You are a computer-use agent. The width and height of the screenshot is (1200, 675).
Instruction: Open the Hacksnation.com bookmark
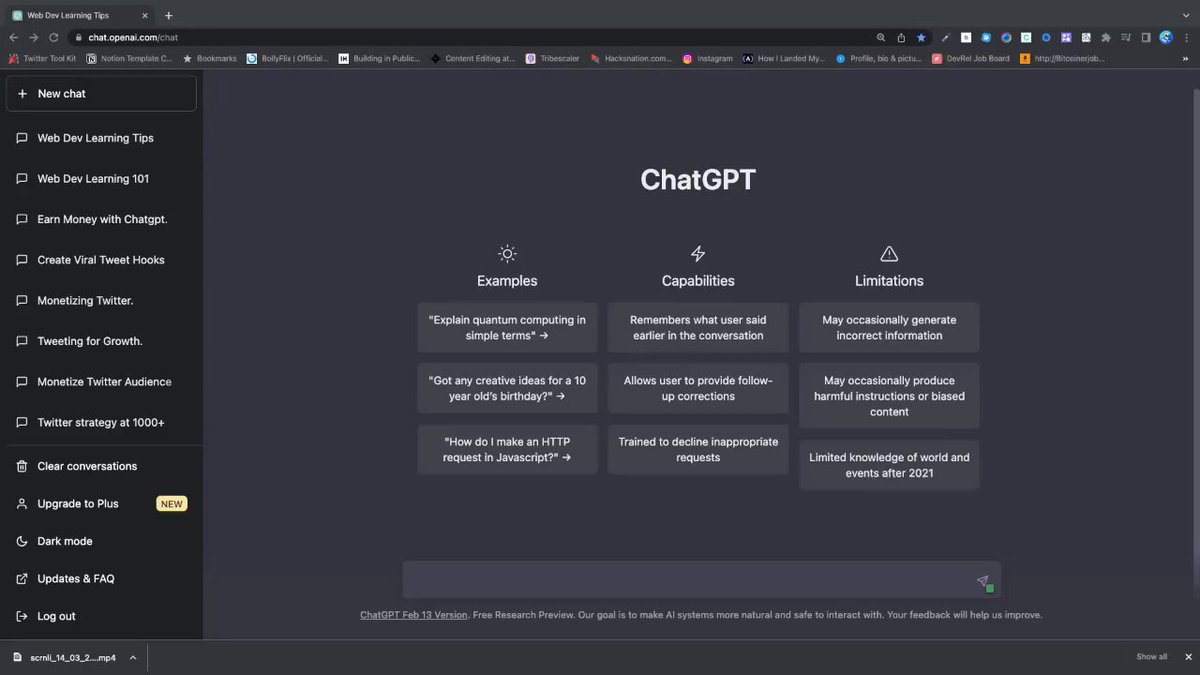coord(631,58)
